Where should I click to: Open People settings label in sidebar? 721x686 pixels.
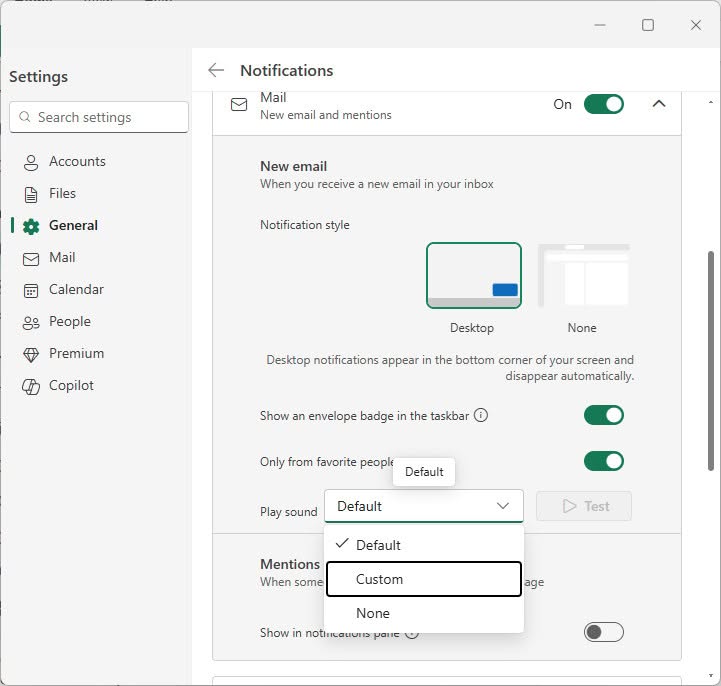pyautogui.click(x=70, y=321)
